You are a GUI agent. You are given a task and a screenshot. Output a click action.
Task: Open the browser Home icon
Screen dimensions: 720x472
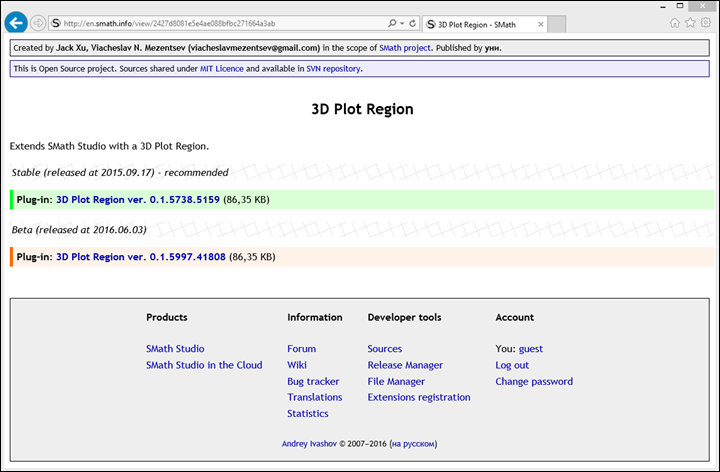675,22
